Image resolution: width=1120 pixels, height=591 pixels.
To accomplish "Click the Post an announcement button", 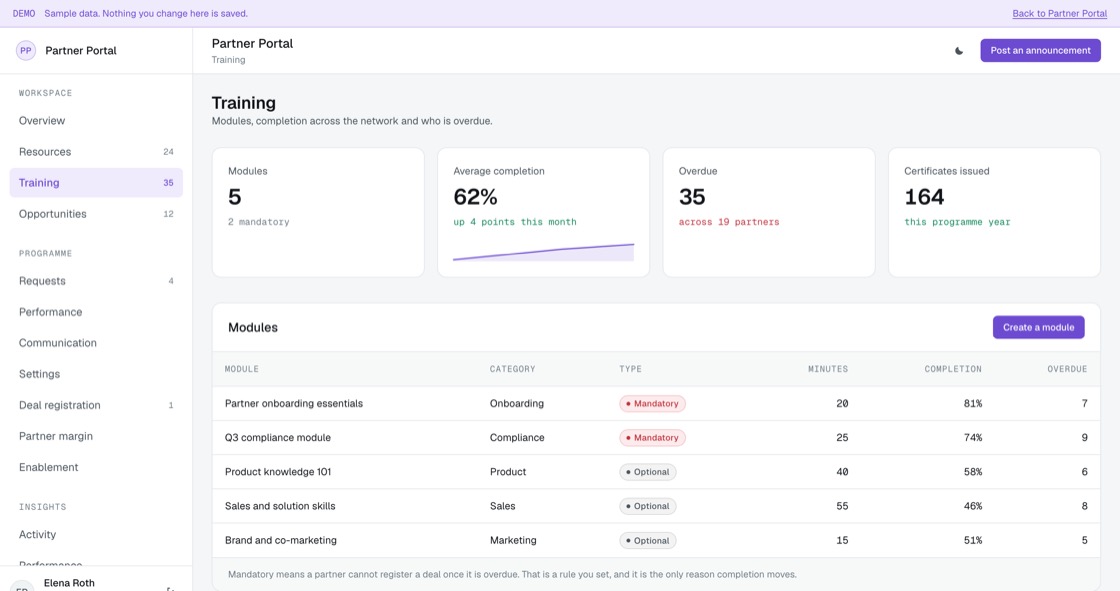I will (x=1040, y=51).
